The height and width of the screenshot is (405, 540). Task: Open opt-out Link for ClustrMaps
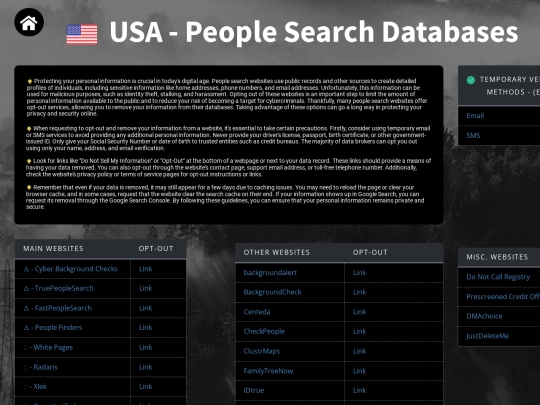pyautogui.click(x=360, y=351)
